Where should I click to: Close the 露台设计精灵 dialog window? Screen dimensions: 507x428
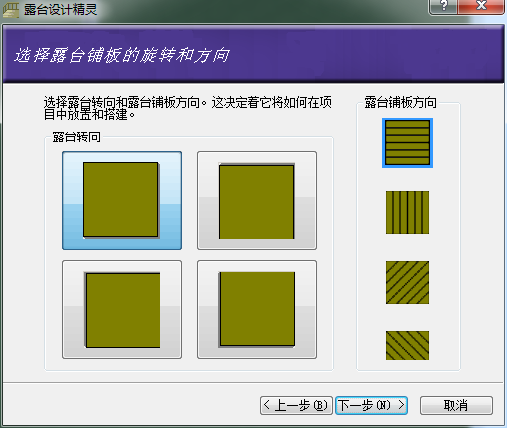click(x=481, y=7)
